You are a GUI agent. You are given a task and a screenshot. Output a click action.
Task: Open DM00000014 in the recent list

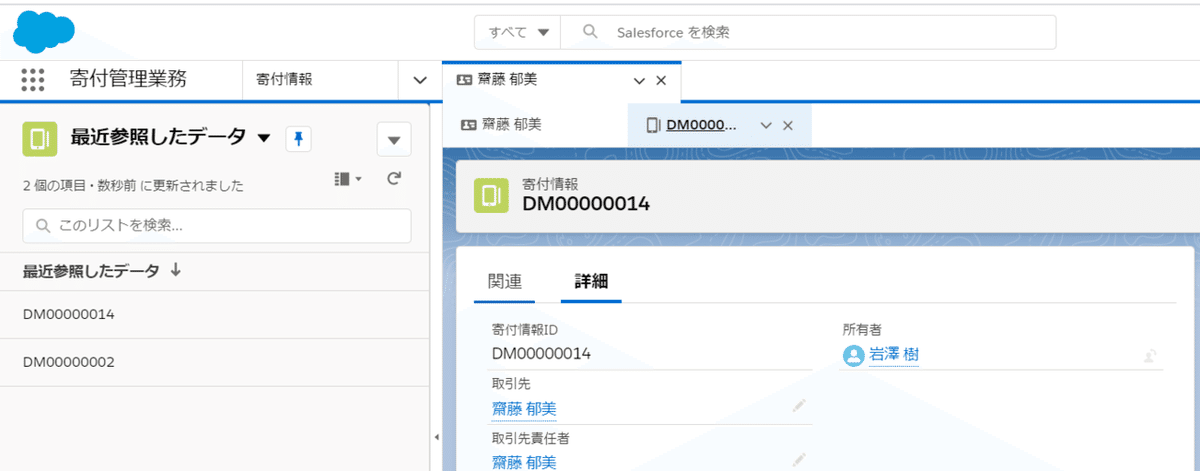(69, 314)
